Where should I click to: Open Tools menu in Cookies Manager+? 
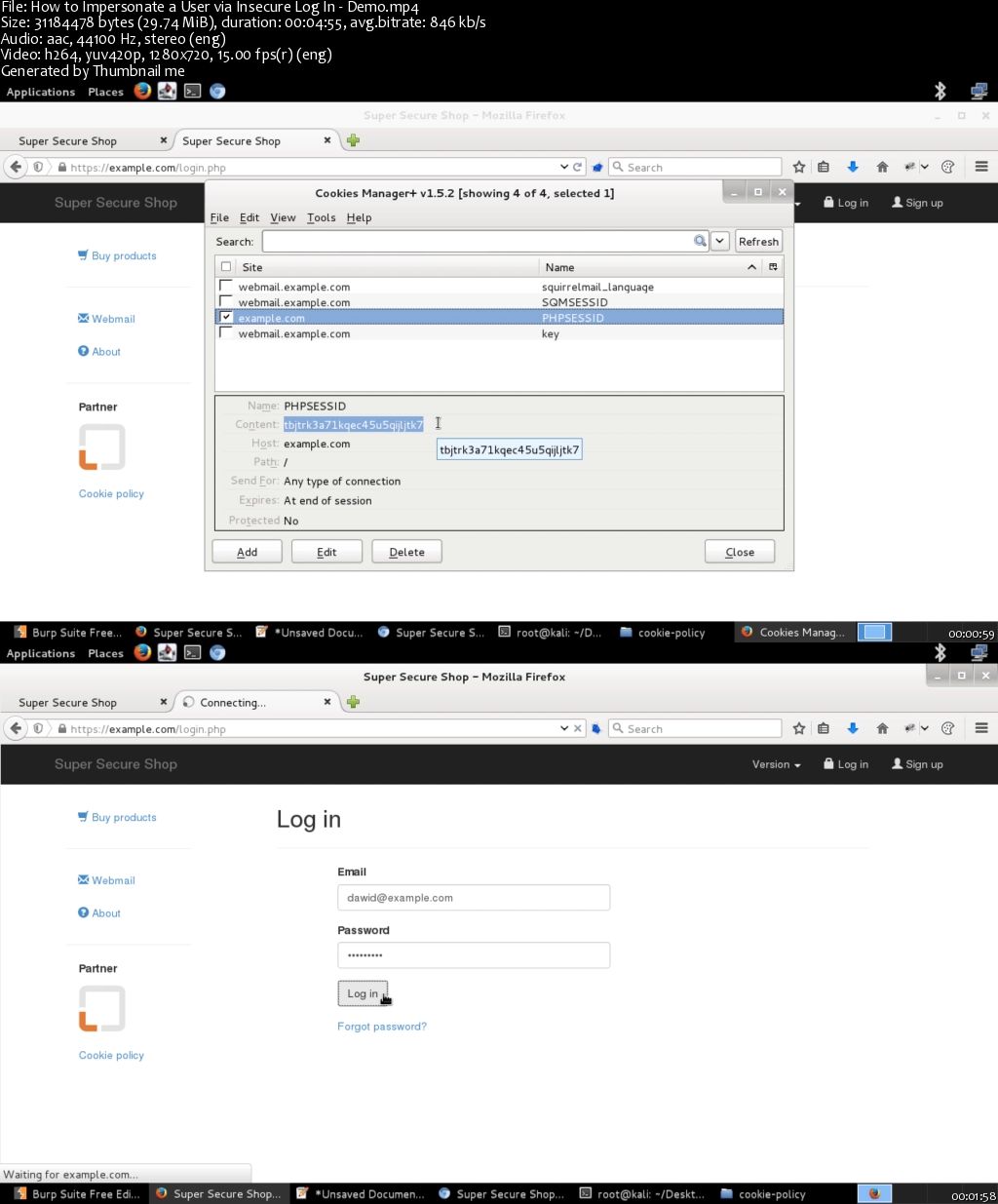(x=321, y=217)
